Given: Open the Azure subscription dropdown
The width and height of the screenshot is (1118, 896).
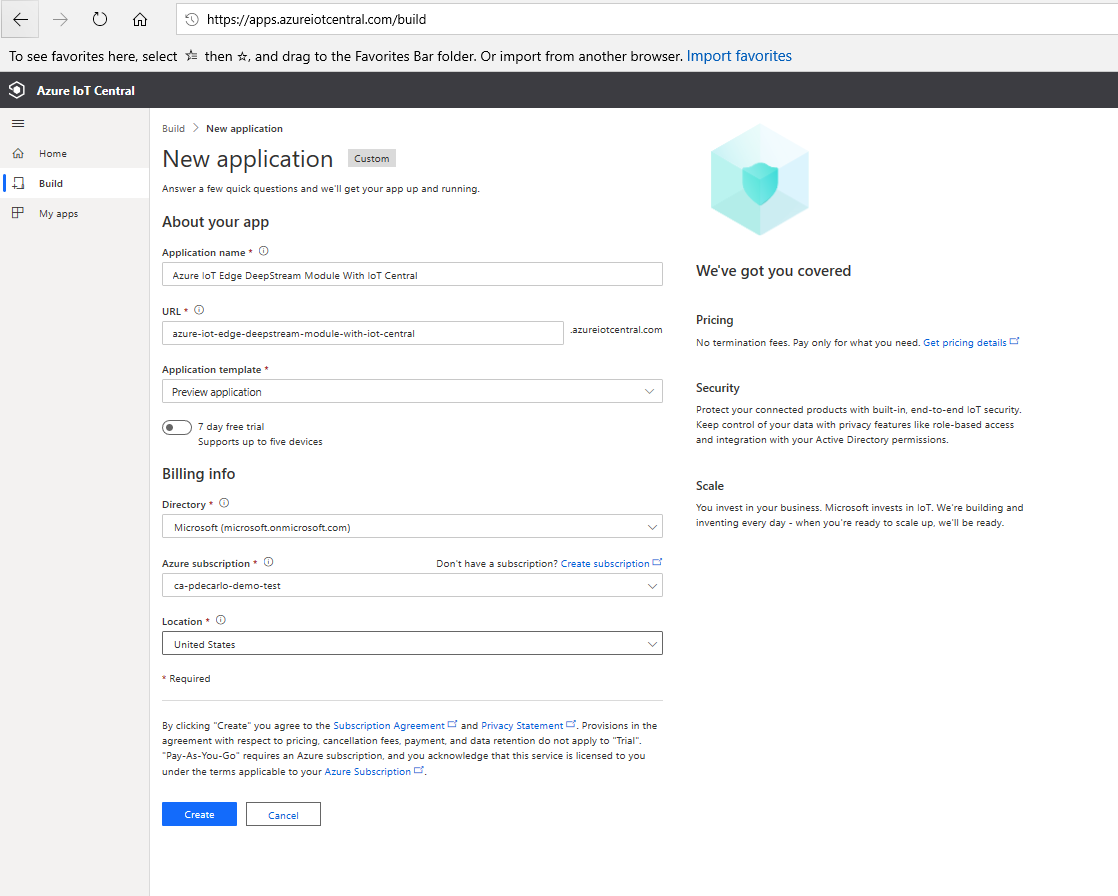Looking at the screenshot, I should (x=412, y=585).
